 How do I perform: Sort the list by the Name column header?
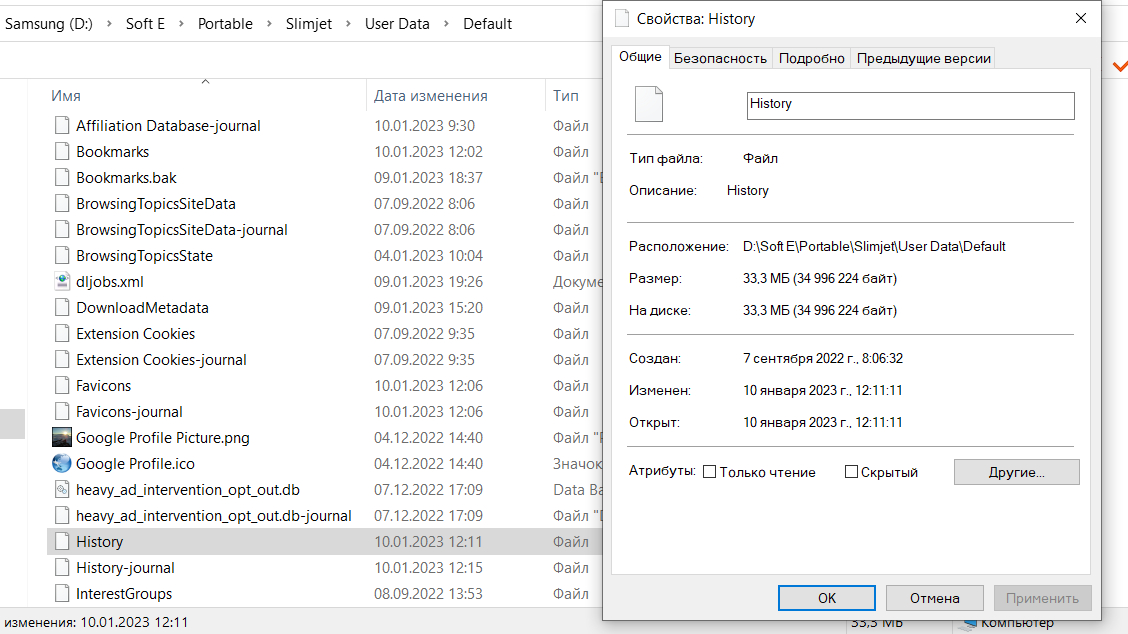(x=66, y=96)
